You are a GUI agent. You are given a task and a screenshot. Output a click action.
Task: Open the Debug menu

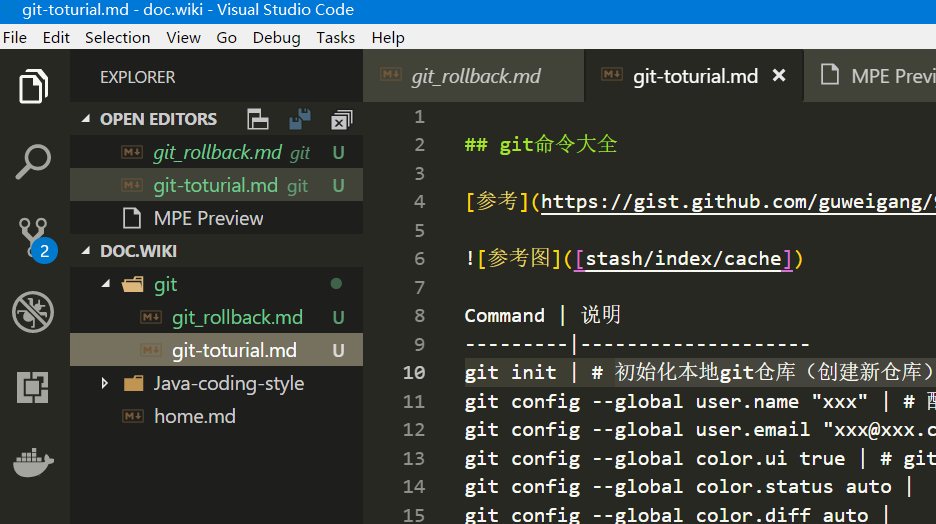(x=276, y=38)
